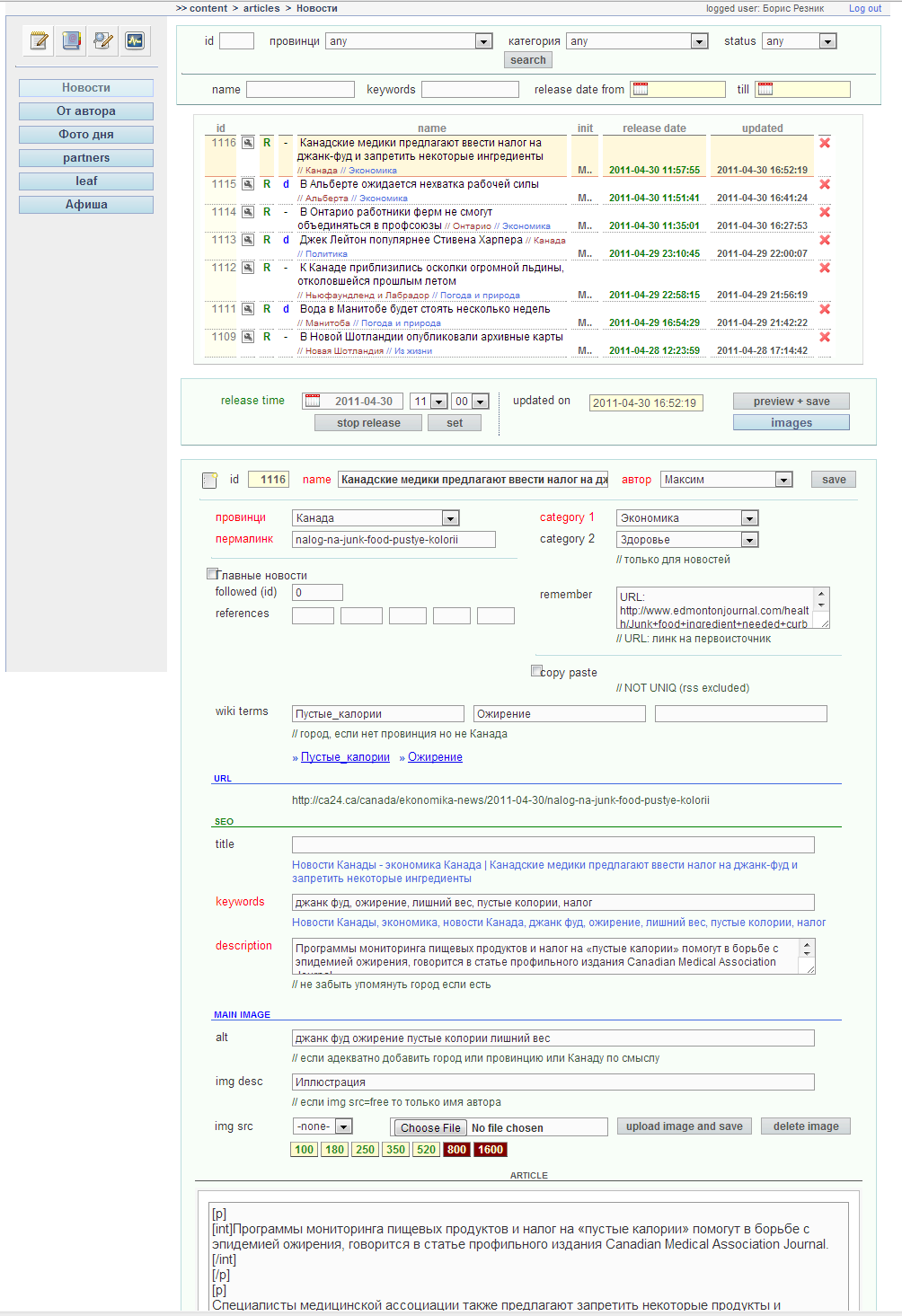Click the preview + save button
Image resolution: width=902 pixels, height=1316 pixels.
pos(791,402)
